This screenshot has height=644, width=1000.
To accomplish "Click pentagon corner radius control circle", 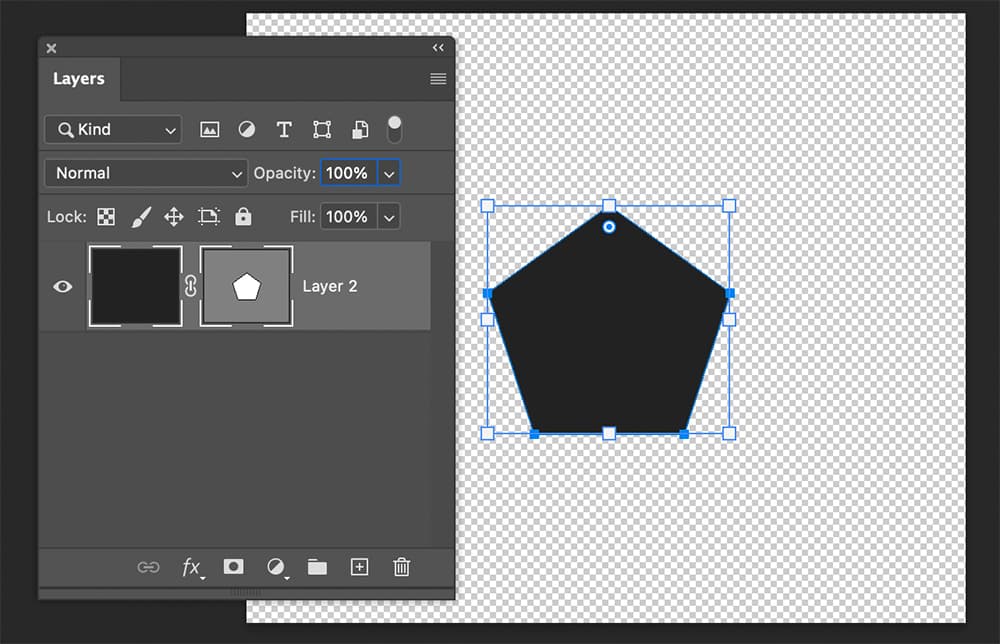I will [609, 227].
